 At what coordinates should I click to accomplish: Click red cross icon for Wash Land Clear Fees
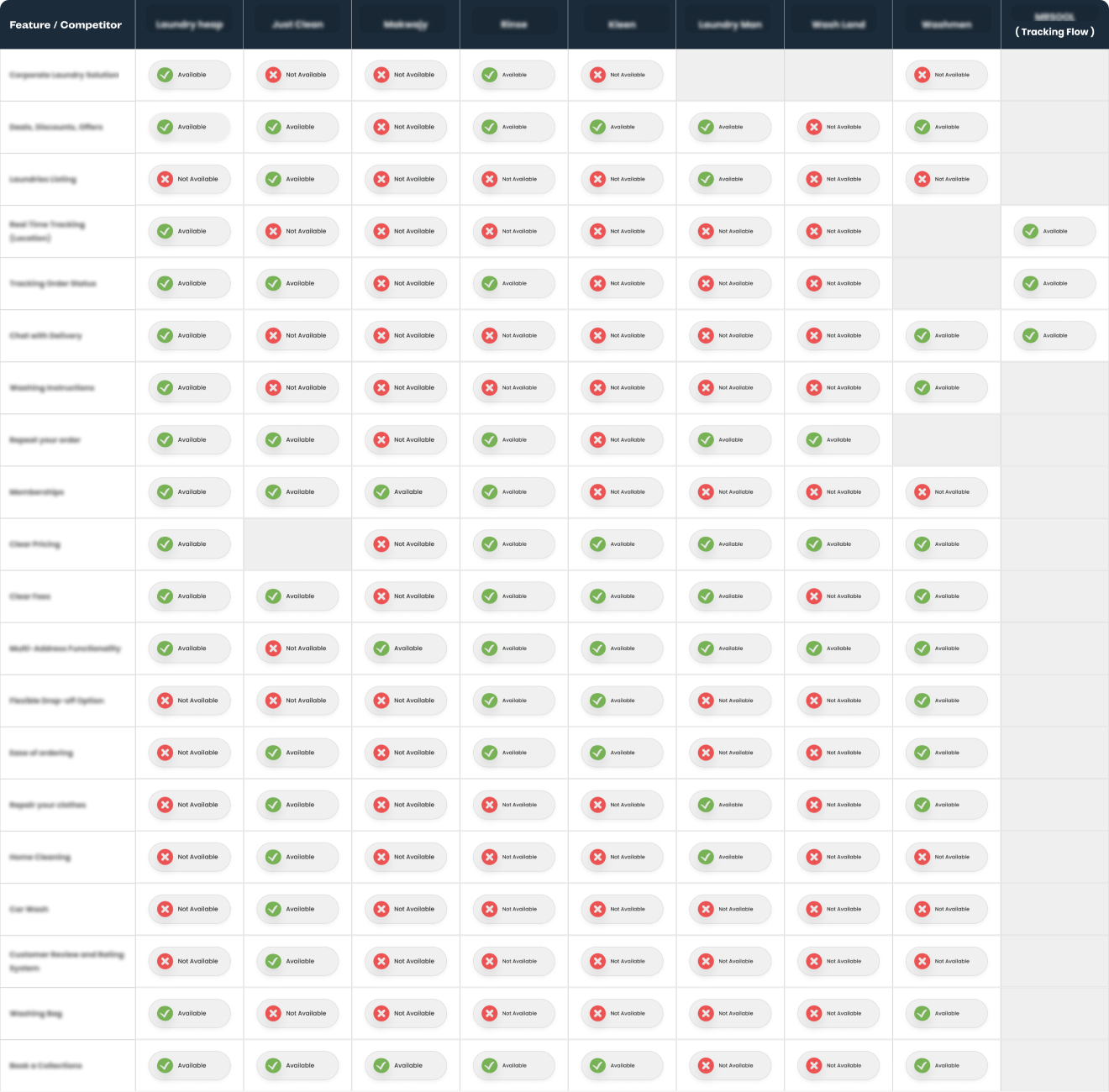click(814, 596)
